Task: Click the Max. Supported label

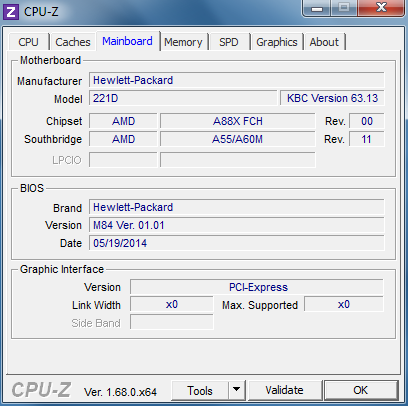Action: click(260, 306)
